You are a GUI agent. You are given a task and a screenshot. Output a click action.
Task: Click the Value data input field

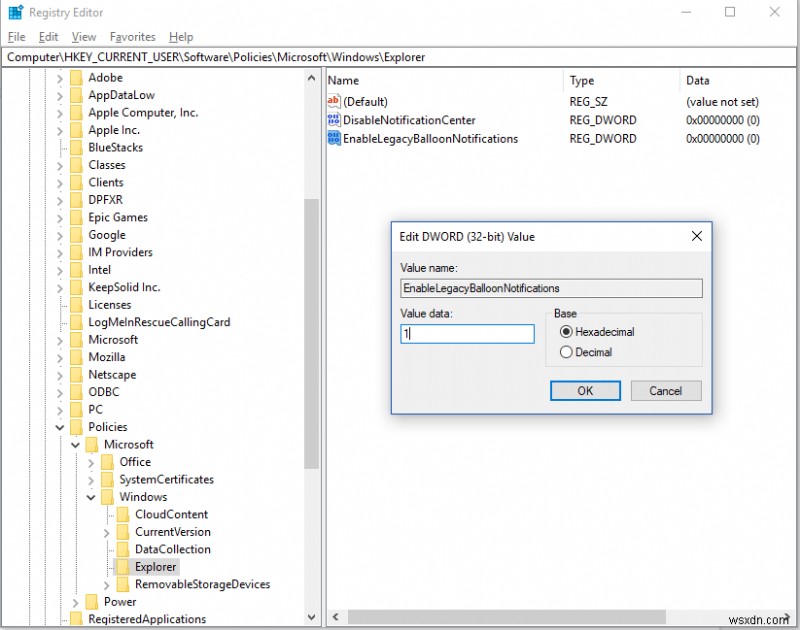467,334
